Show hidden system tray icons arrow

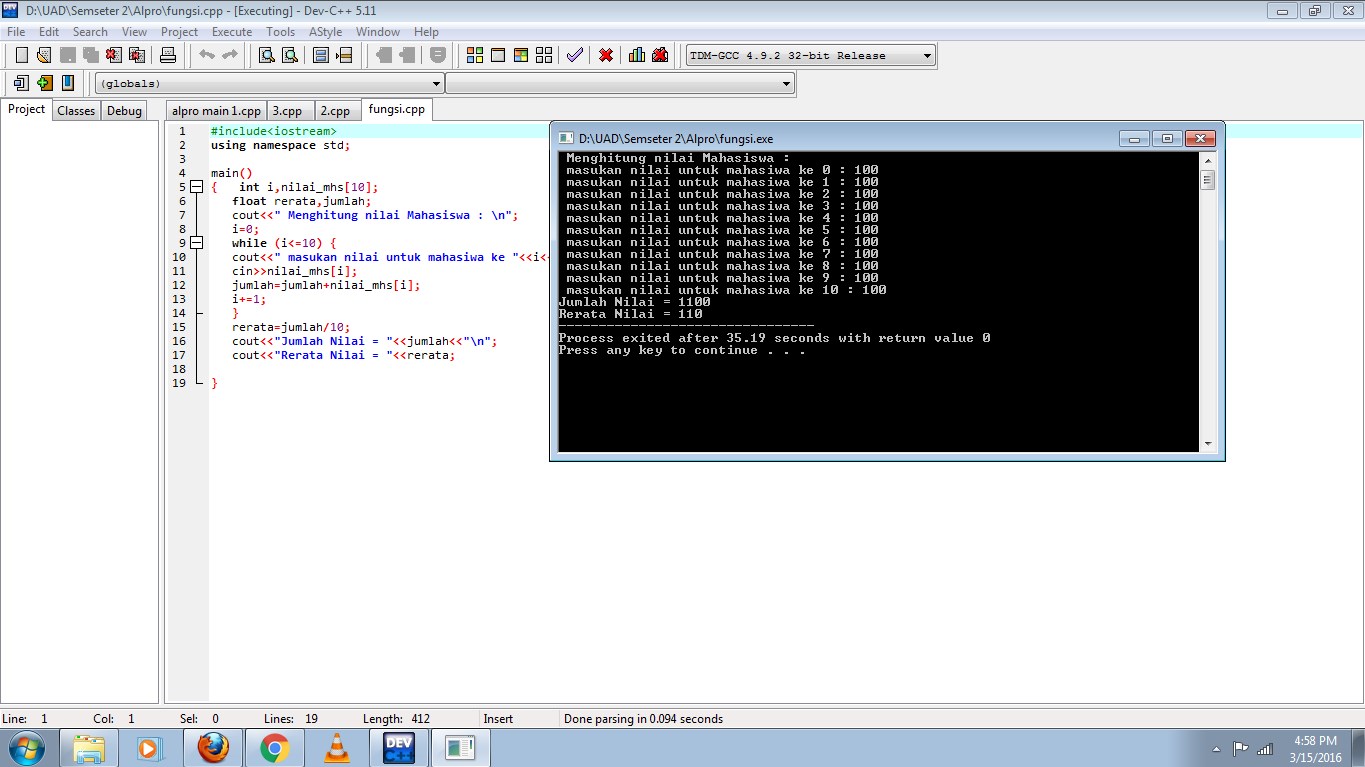point(1216,748)
